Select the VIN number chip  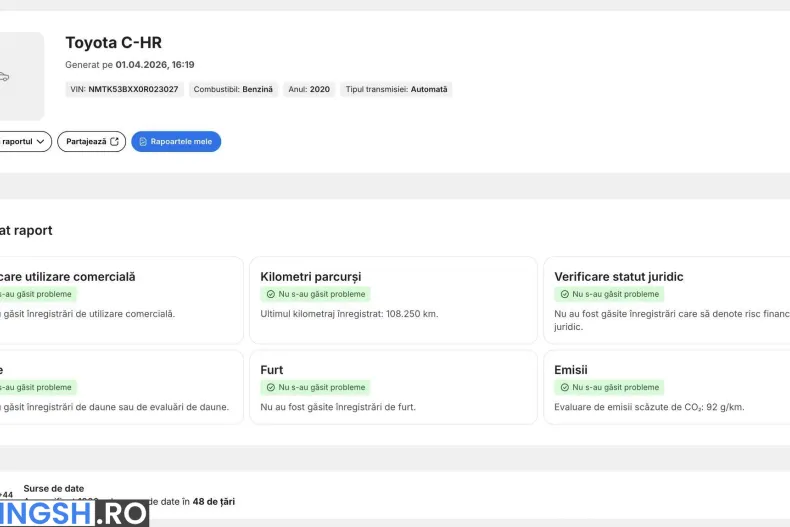click(x=125, y=89)
